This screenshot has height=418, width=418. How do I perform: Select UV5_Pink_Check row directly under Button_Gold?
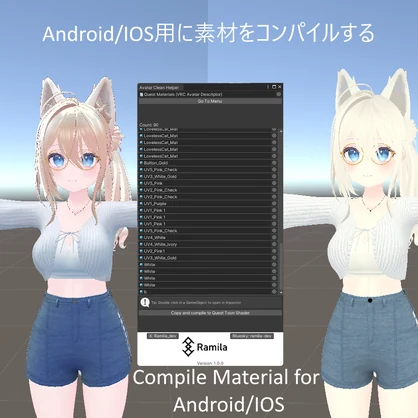pos(207,170)
